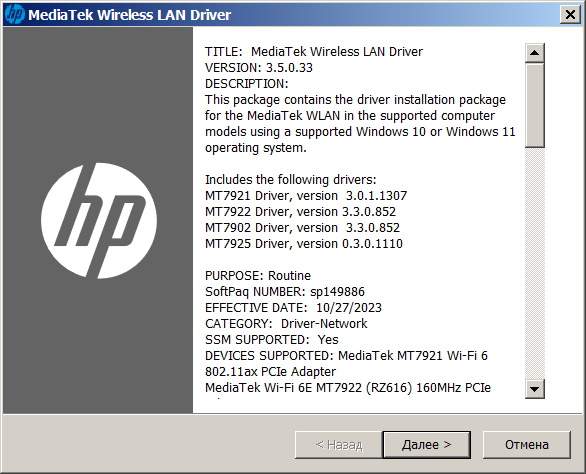Click 'MT7925 Driver, version 0.3.0.1110' line
Viewport: 586px width, 474px height.
pyautogui.click(x=304, y=244)
